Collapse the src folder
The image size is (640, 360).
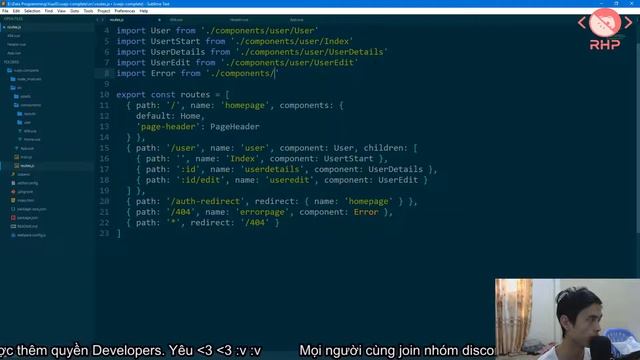13,87
